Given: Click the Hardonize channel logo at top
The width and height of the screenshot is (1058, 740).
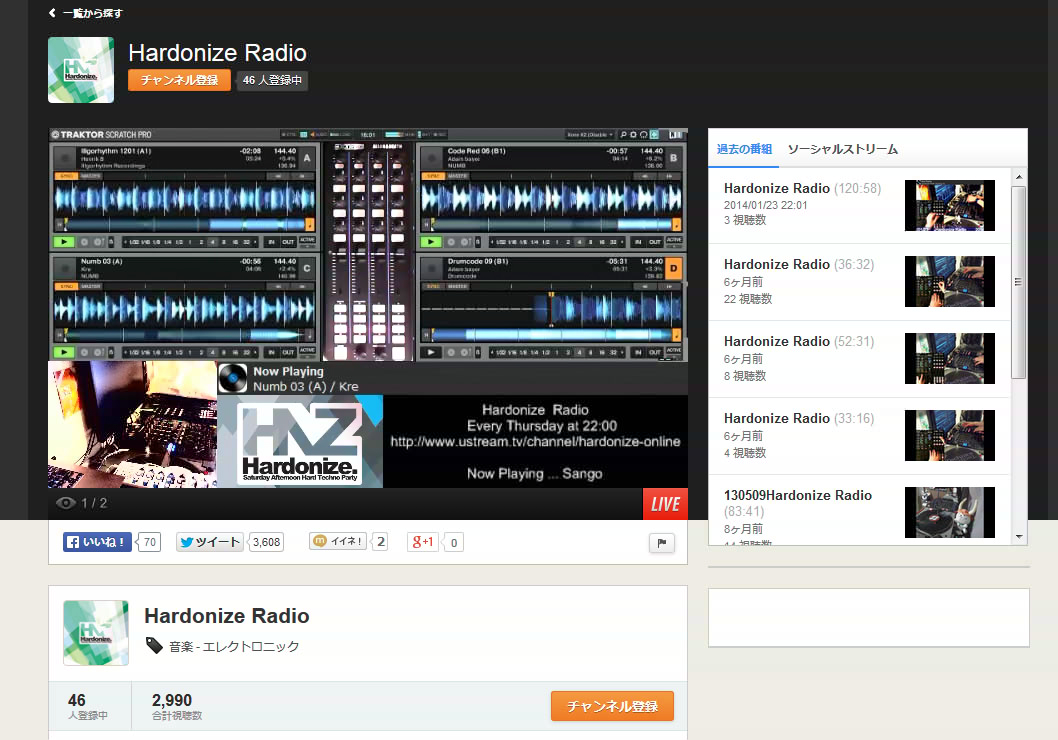Looking at the screenshot, I should (x=81, y=70).
